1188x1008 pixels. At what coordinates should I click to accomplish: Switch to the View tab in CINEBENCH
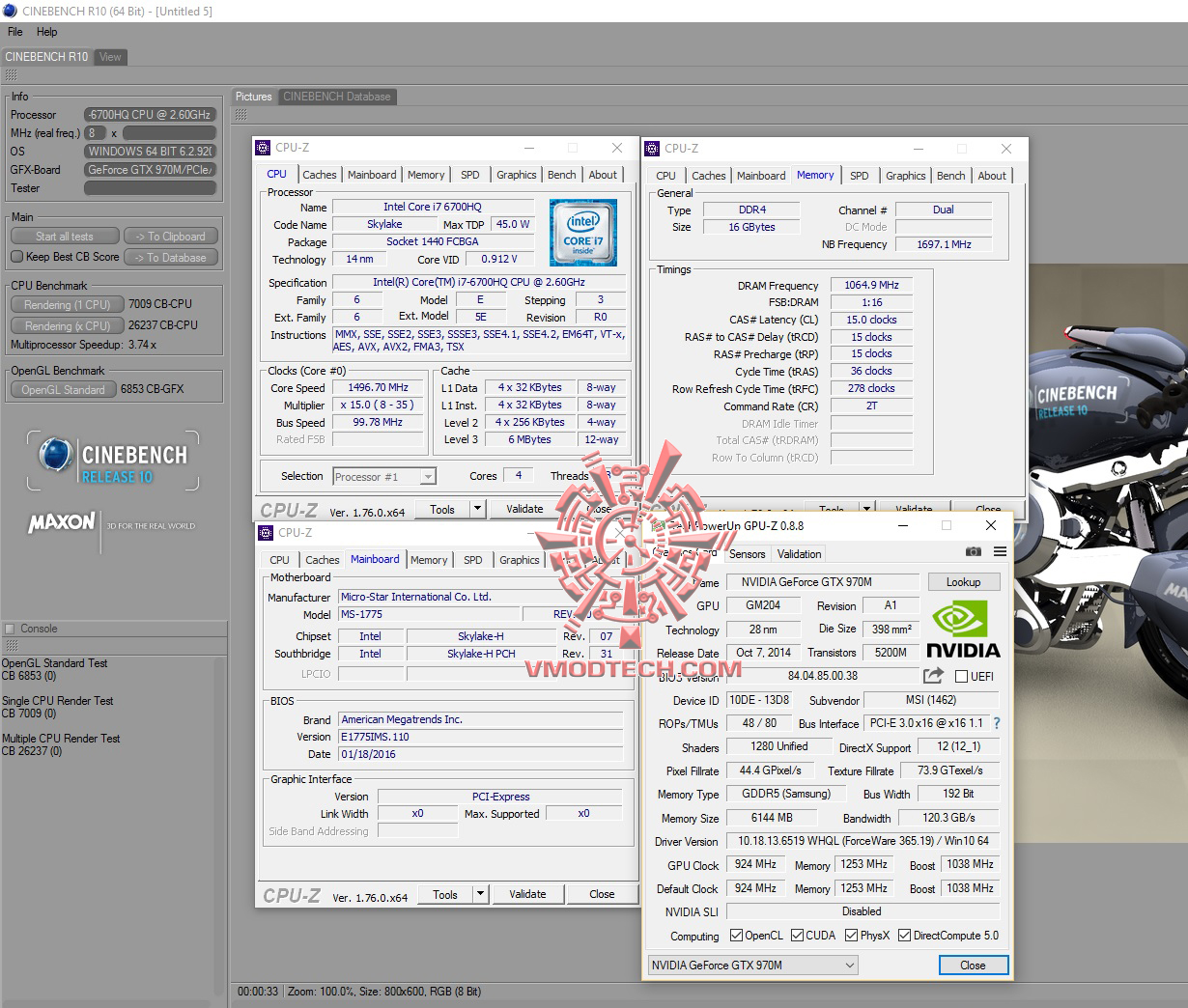(110, 57)
